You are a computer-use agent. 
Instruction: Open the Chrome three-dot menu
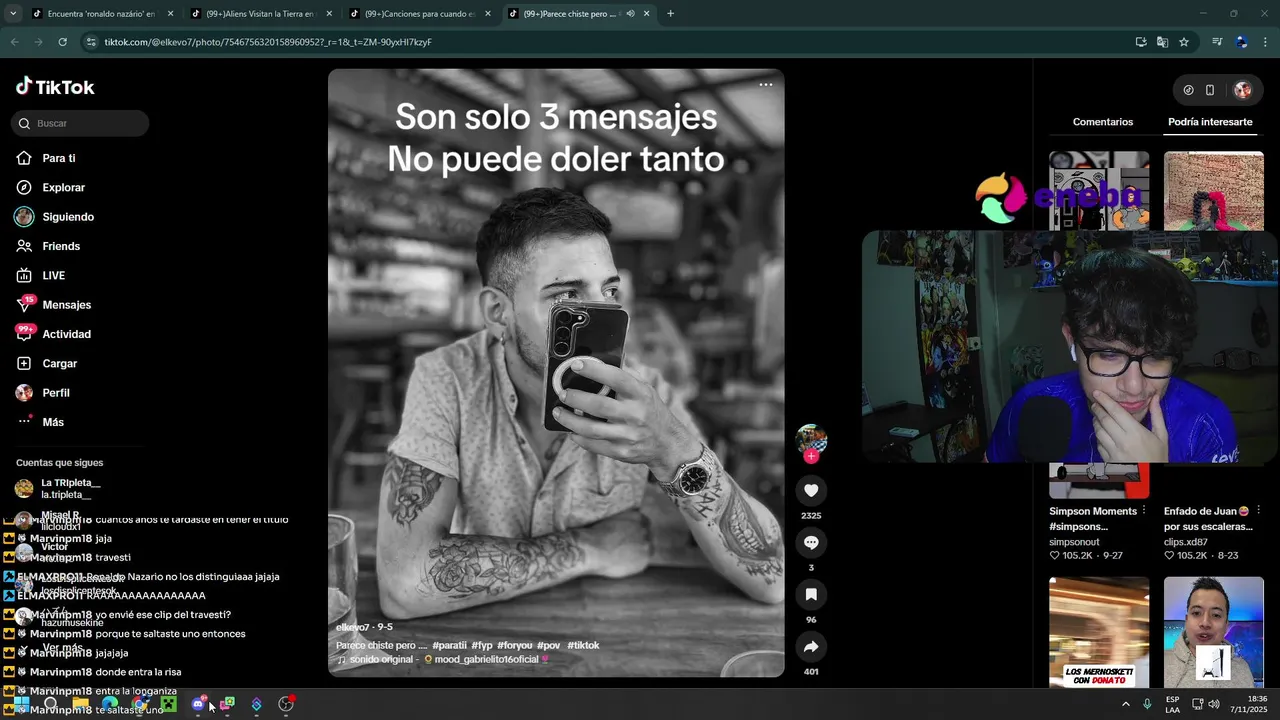[1265, 42]
